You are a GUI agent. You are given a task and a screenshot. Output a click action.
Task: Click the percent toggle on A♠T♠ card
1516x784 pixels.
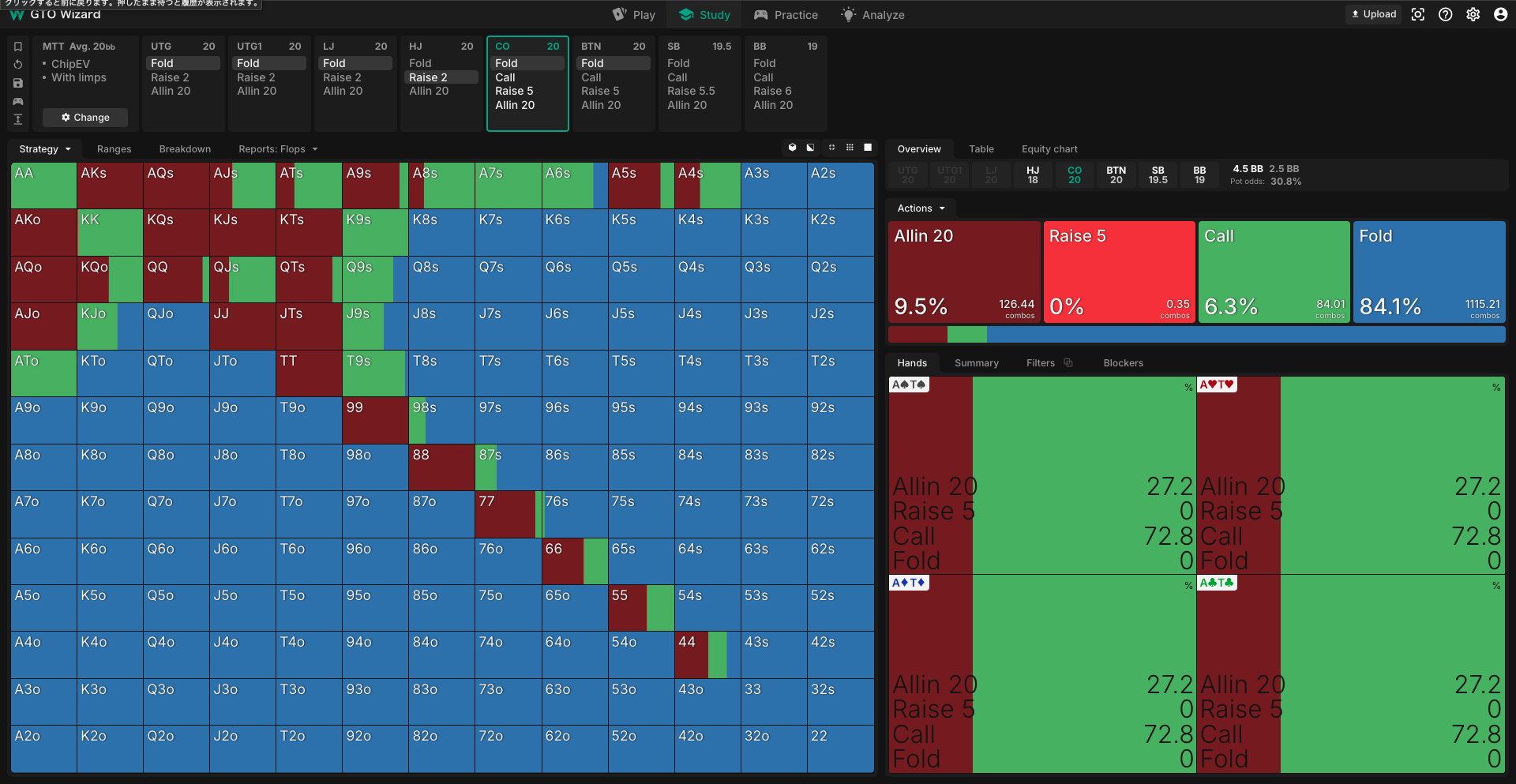pyautogui.click(x=1188, y=388)
